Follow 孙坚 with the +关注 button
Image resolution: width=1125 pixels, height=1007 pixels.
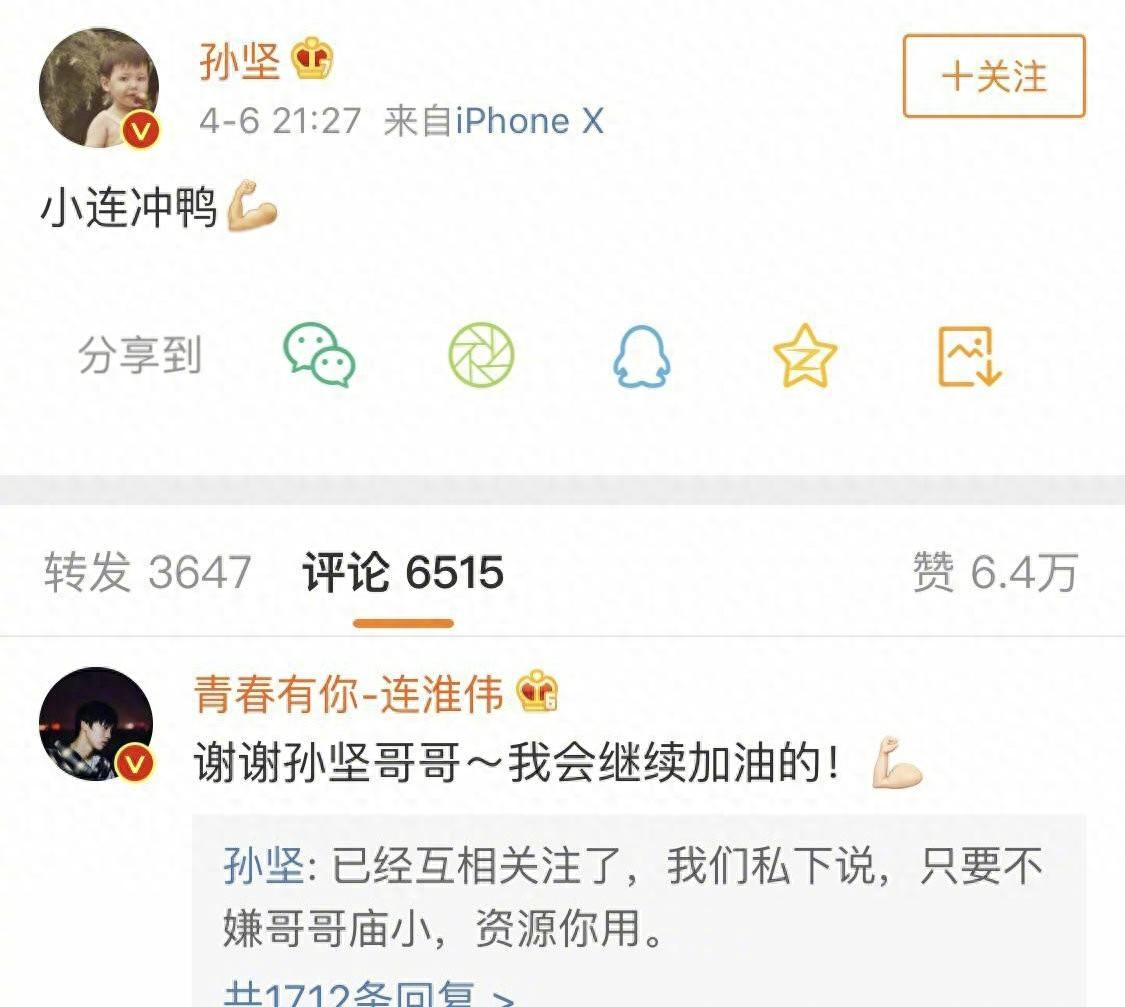click(994, 75)
